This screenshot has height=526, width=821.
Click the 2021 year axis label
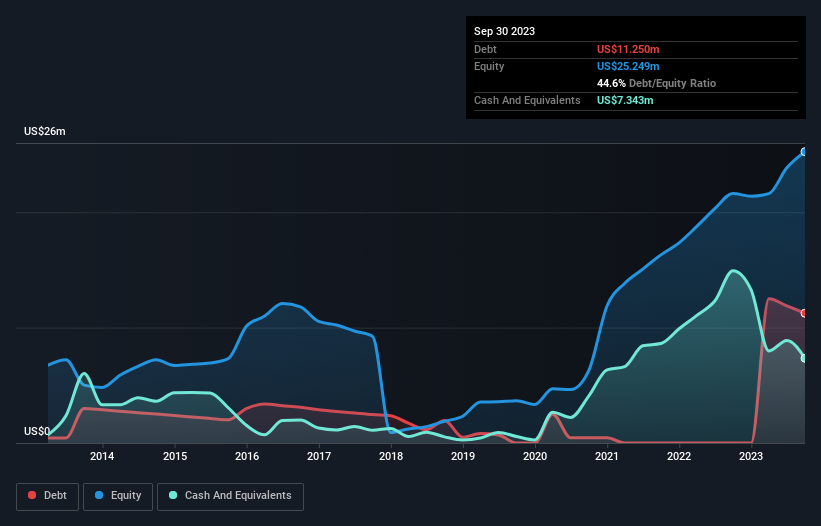(x=607, y=457)
